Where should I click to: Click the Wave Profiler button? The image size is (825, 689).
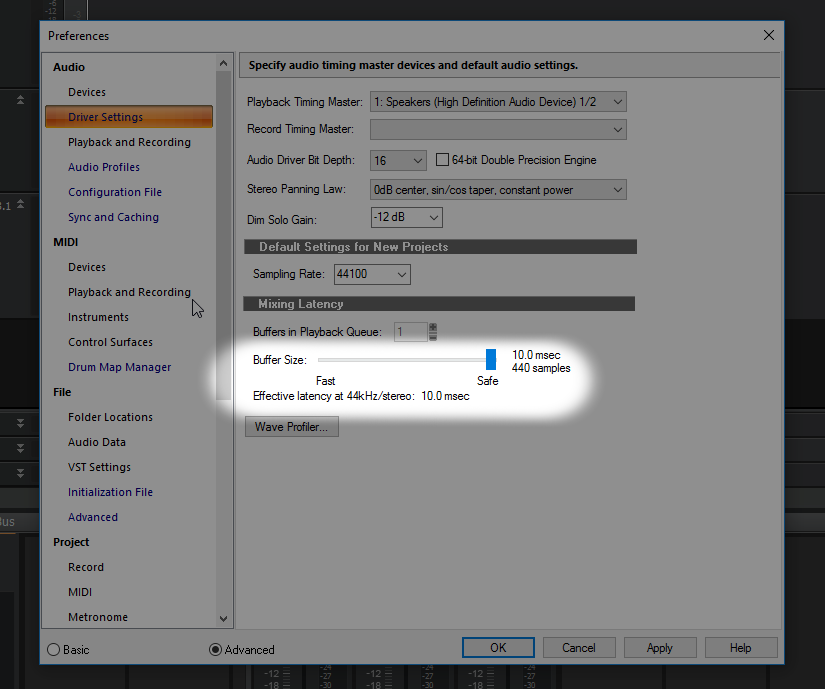(x=292, y=427)
